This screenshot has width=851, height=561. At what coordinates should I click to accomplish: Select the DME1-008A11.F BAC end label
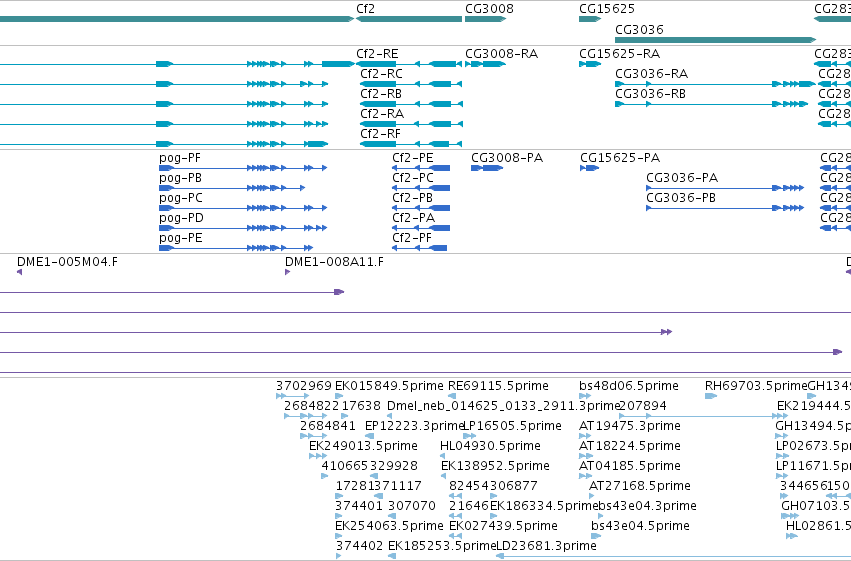[x=334, y=262]
